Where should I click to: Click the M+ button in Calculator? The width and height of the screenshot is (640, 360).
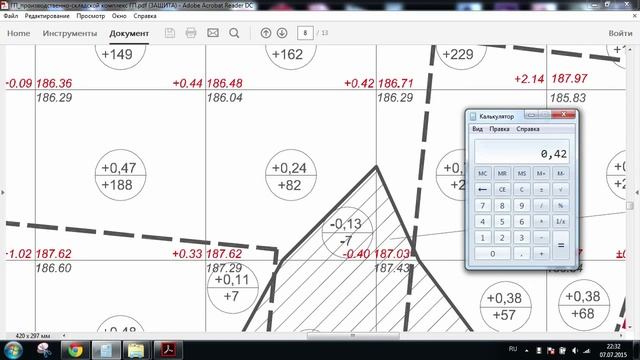pos(541,173)
